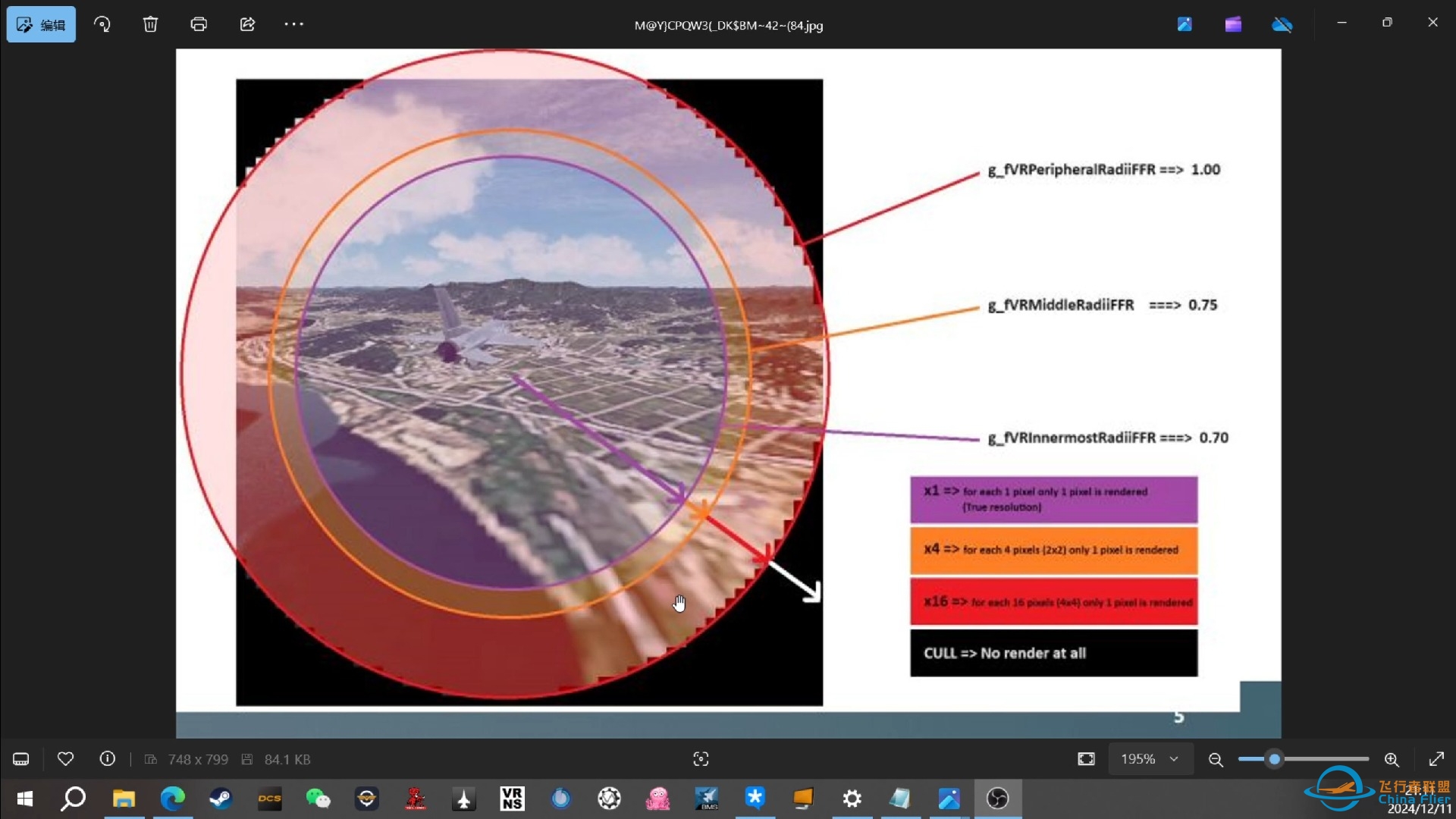Open the three-dot See more menu
Image resolution: width=1456 pixels, height=819 pixels.
294,24
